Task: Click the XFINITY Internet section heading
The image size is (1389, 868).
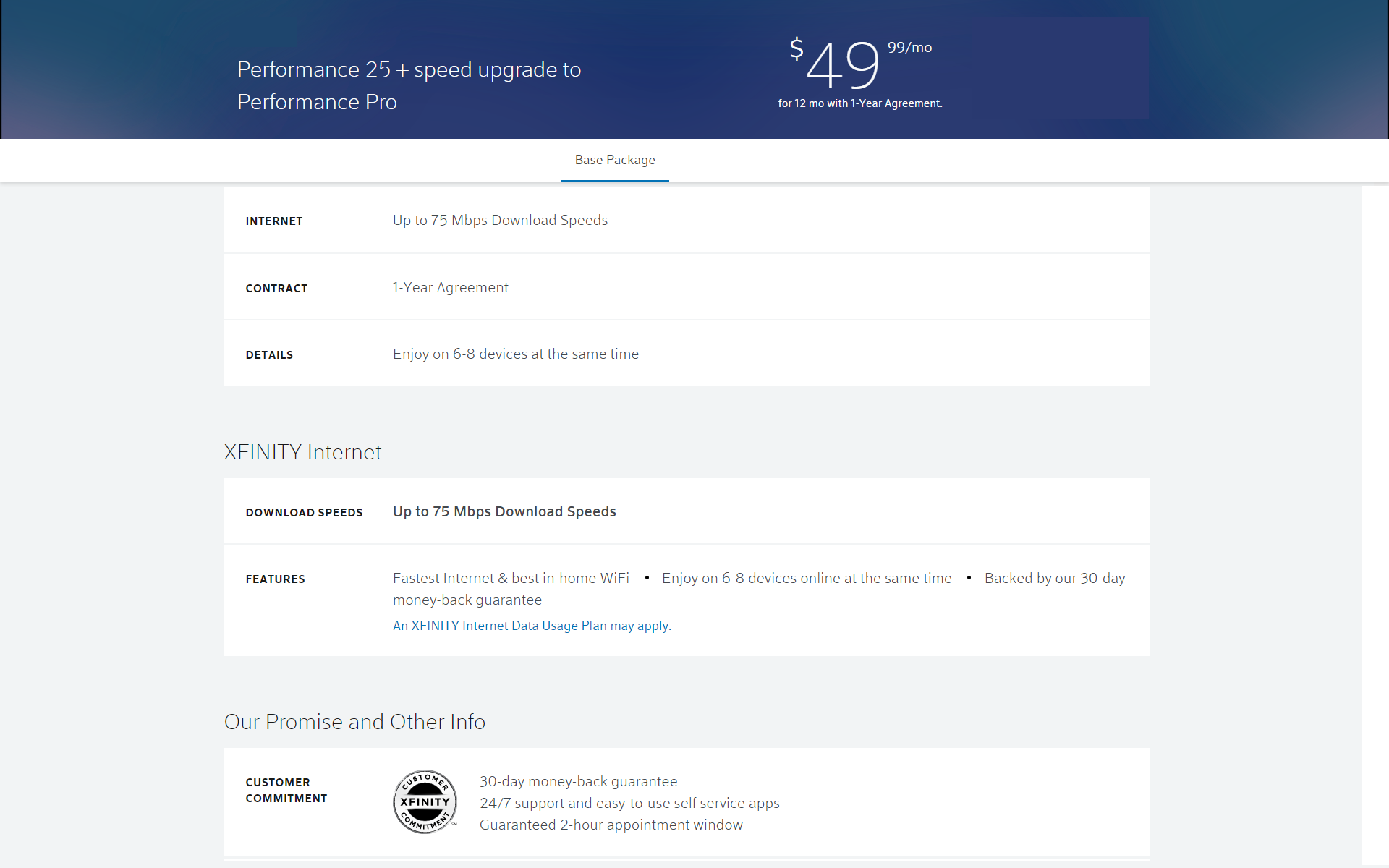Action: [x=302, y=452]
